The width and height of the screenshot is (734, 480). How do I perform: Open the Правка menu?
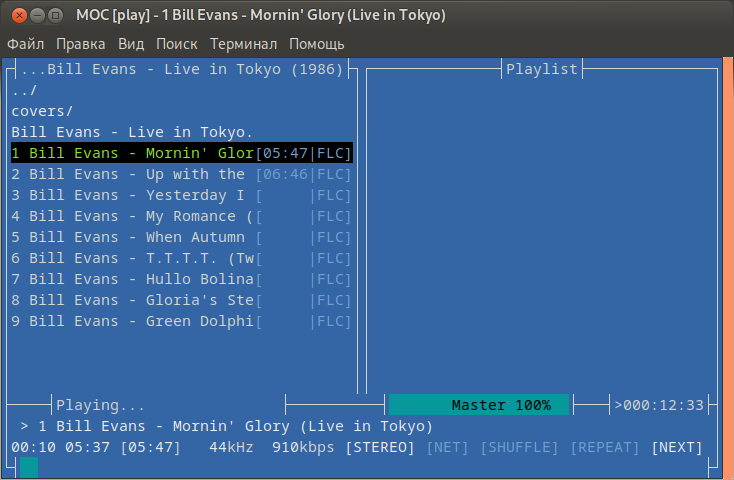pos(81,44)
